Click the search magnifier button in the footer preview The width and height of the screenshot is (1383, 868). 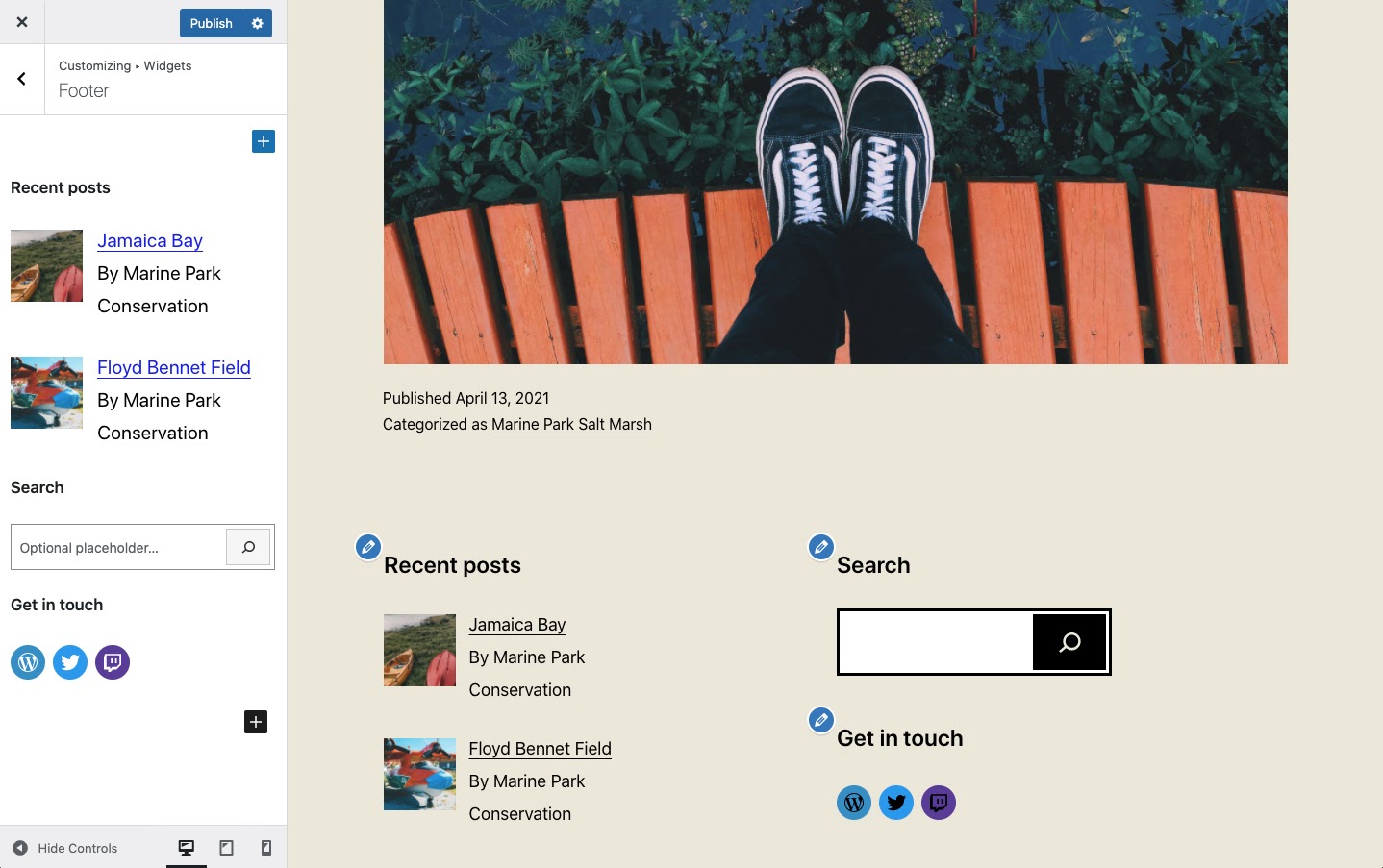pyautogui.click(x=1069, y=641)
